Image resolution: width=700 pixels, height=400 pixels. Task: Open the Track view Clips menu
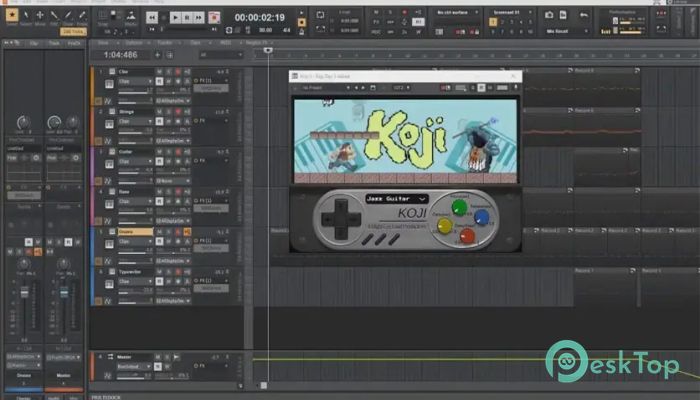tap(196, 43)
